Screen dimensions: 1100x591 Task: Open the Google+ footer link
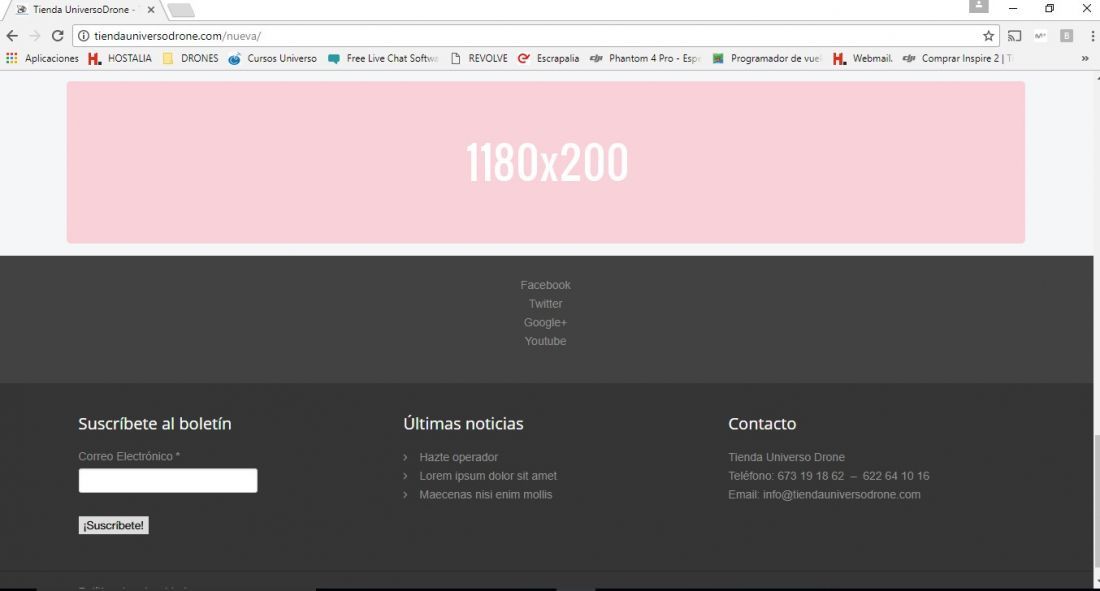[545, 322]
